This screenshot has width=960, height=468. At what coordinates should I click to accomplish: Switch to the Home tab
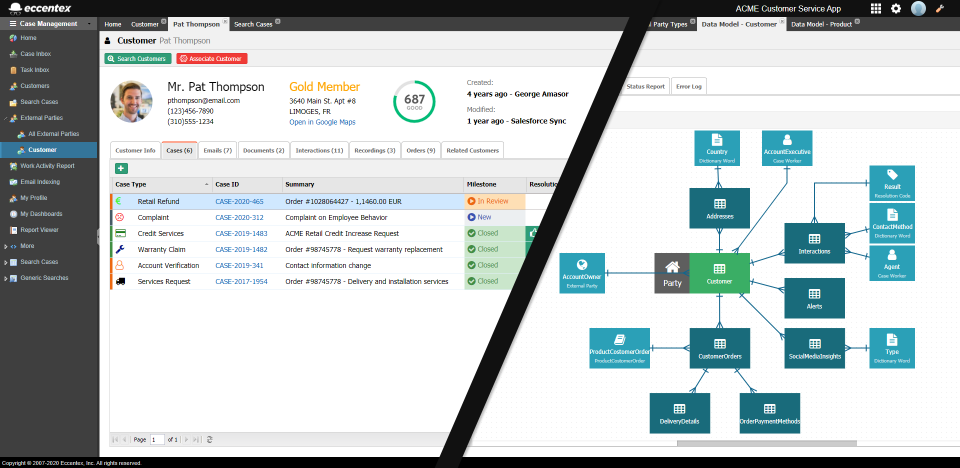click(113, 25)
